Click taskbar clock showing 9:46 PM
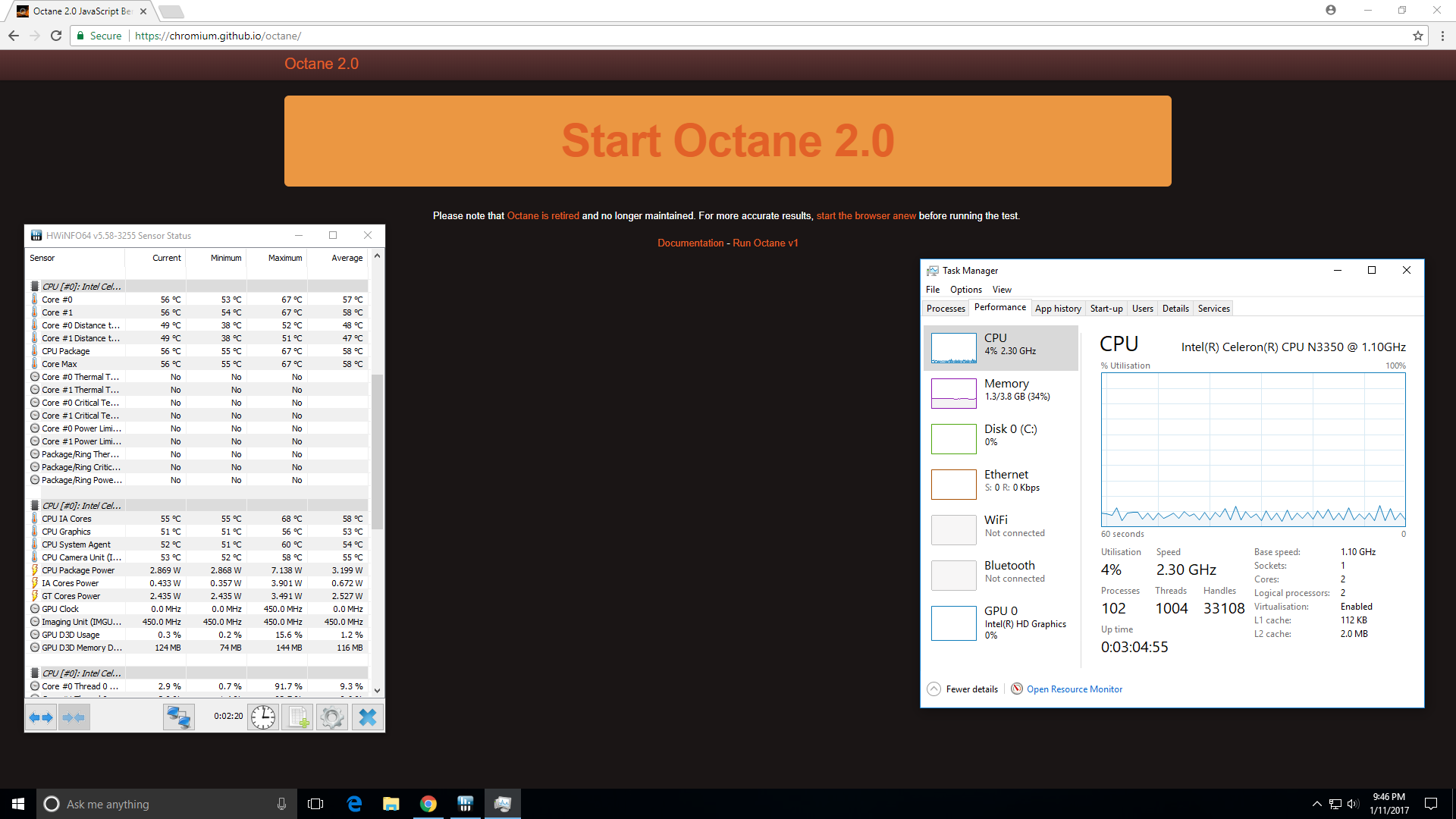This screenshot has width=1456, height=819. [1389, 804]
